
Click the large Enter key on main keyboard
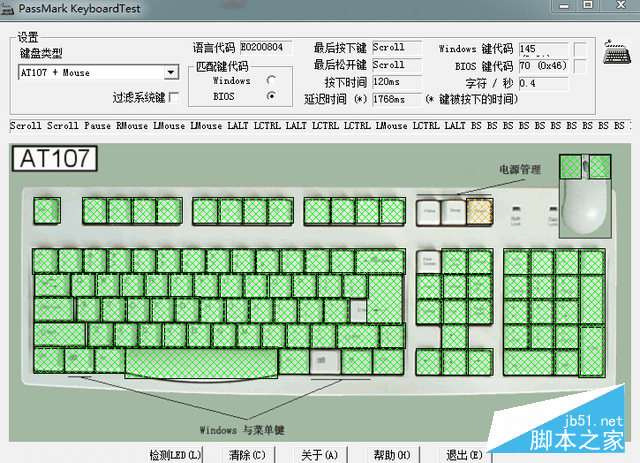click(385, 299)
